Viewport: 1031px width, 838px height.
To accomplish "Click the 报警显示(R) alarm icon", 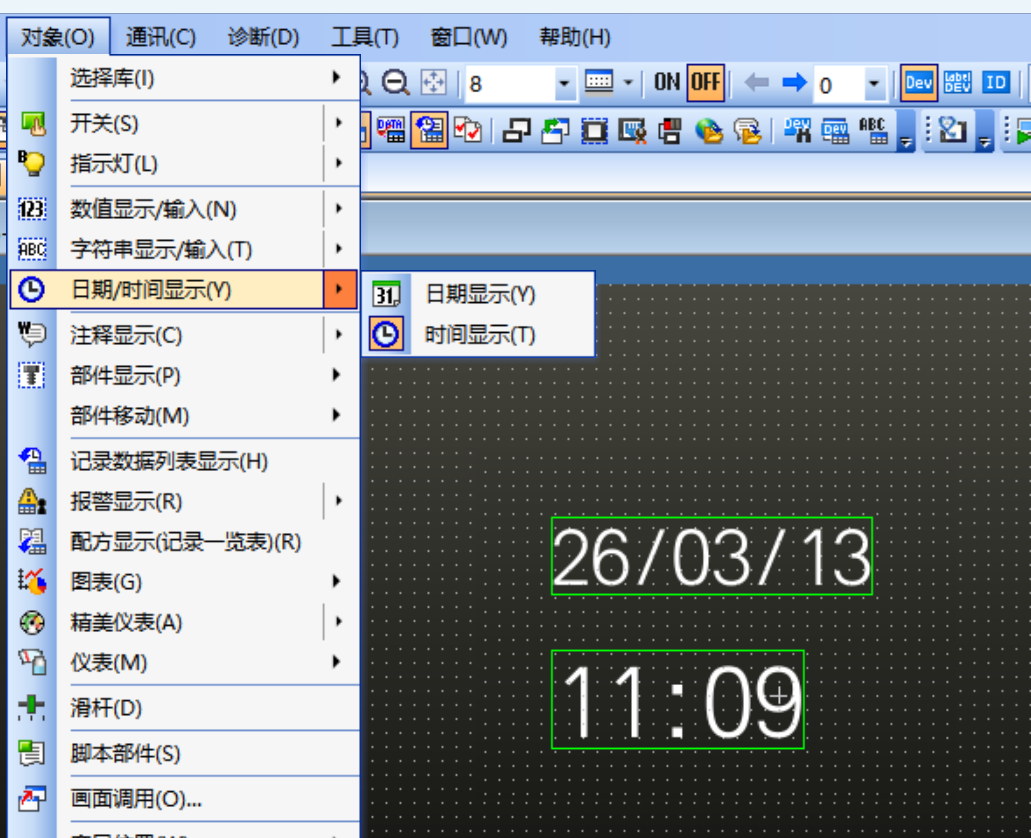I will click(32, 501).
